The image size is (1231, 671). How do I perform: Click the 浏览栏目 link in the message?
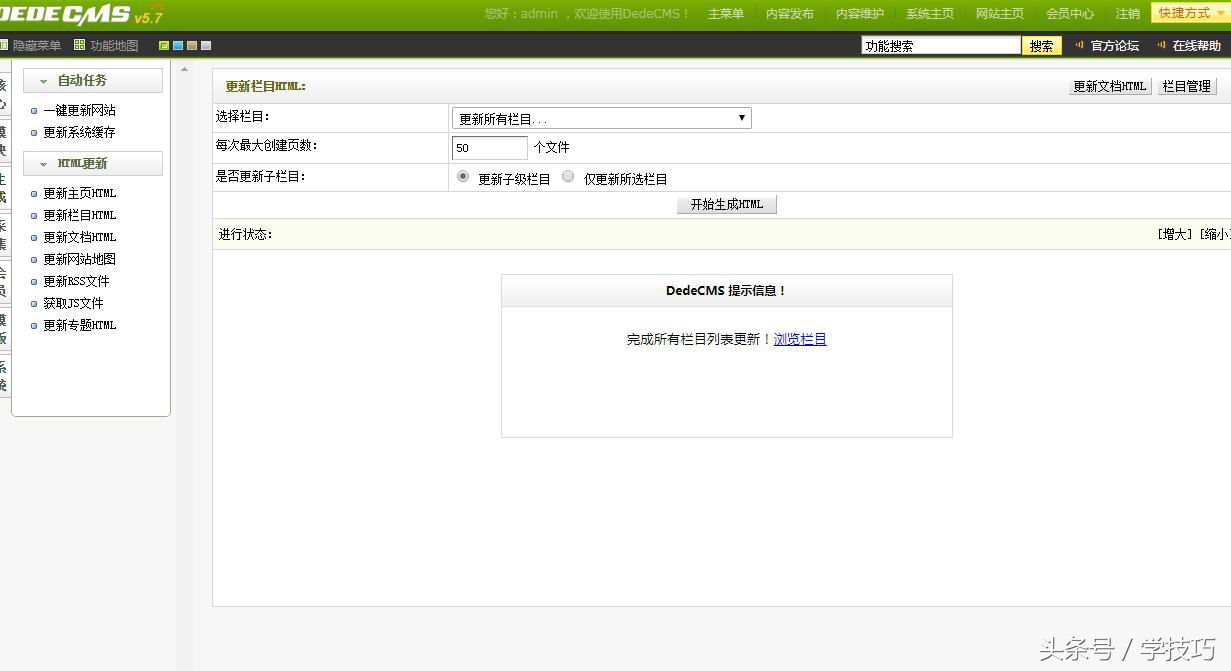800,339
